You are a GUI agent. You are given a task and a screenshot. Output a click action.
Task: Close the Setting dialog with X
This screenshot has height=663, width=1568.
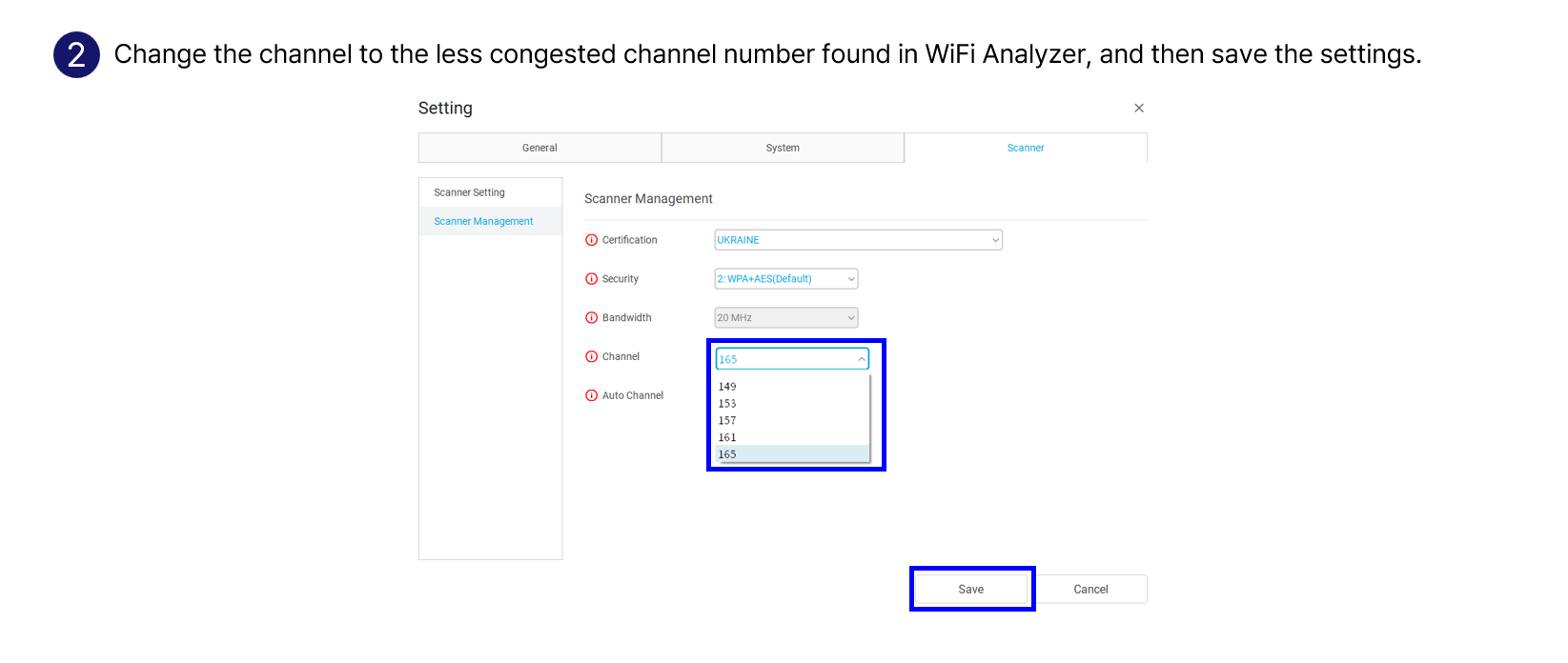[1138, 109]
